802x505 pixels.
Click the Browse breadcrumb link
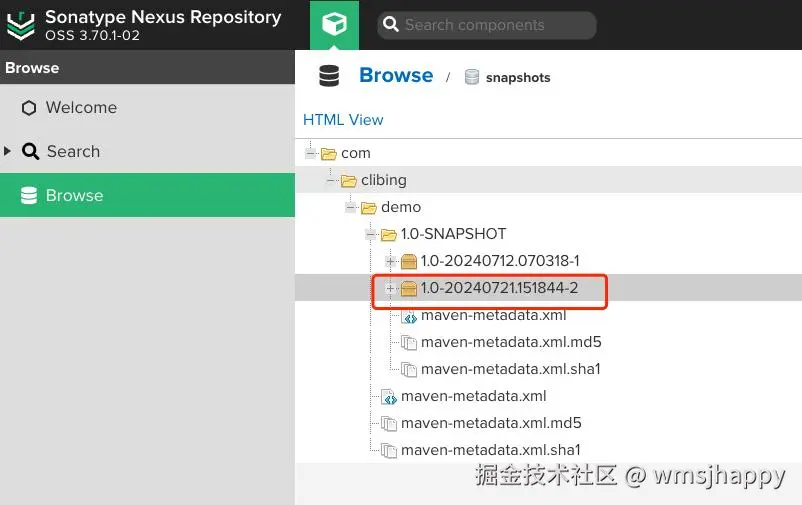pos(396,75)
